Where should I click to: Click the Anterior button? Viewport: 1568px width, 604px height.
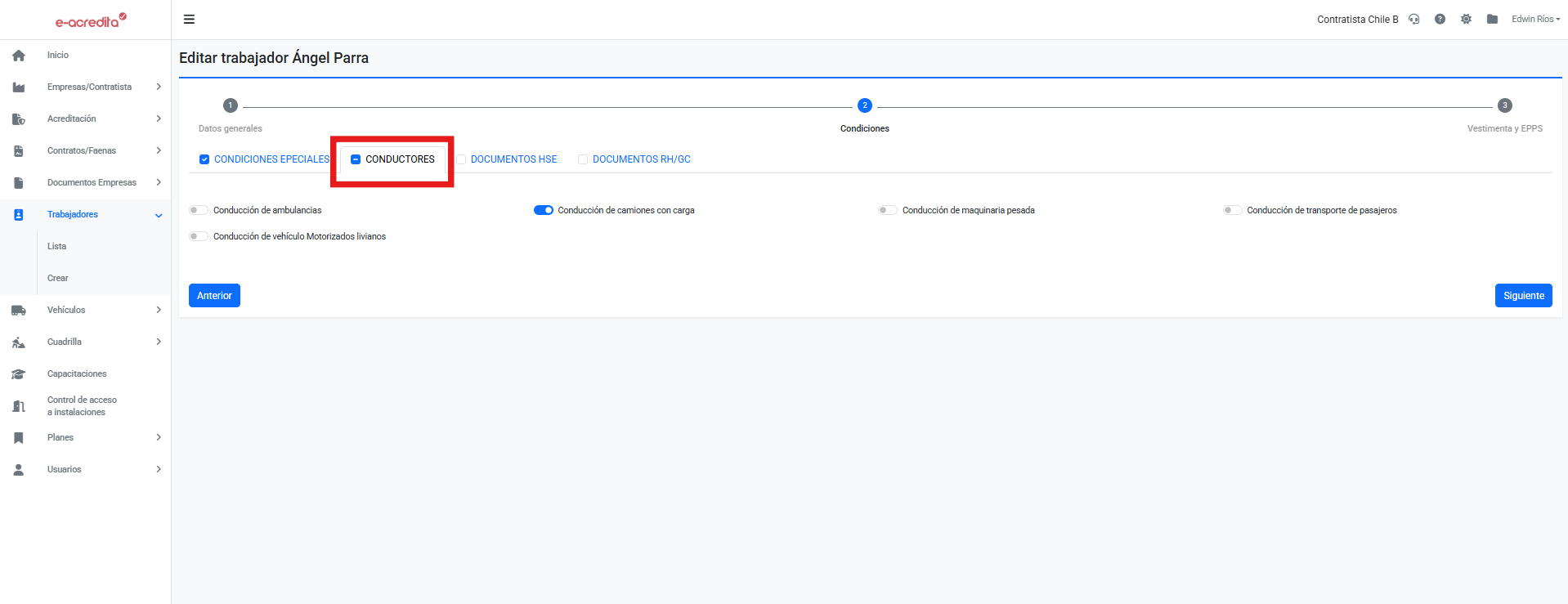(x=214, y=296)
